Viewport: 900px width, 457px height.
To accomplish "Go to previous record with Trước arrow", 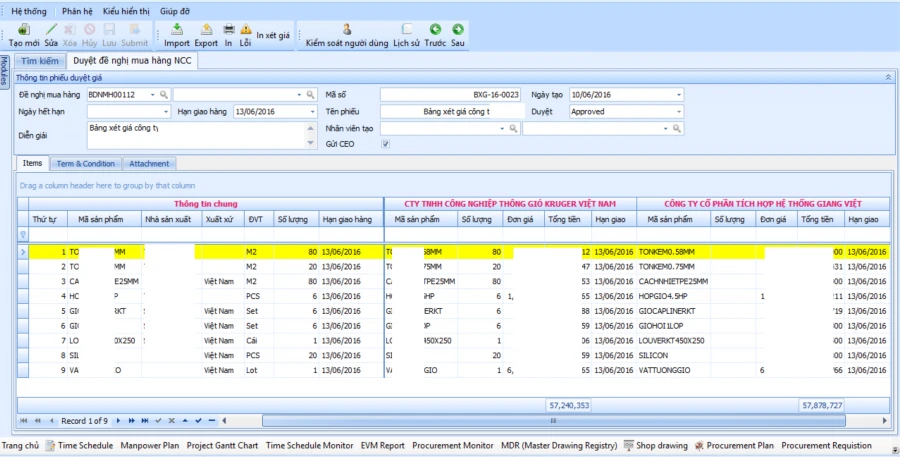I will (435, 29).
